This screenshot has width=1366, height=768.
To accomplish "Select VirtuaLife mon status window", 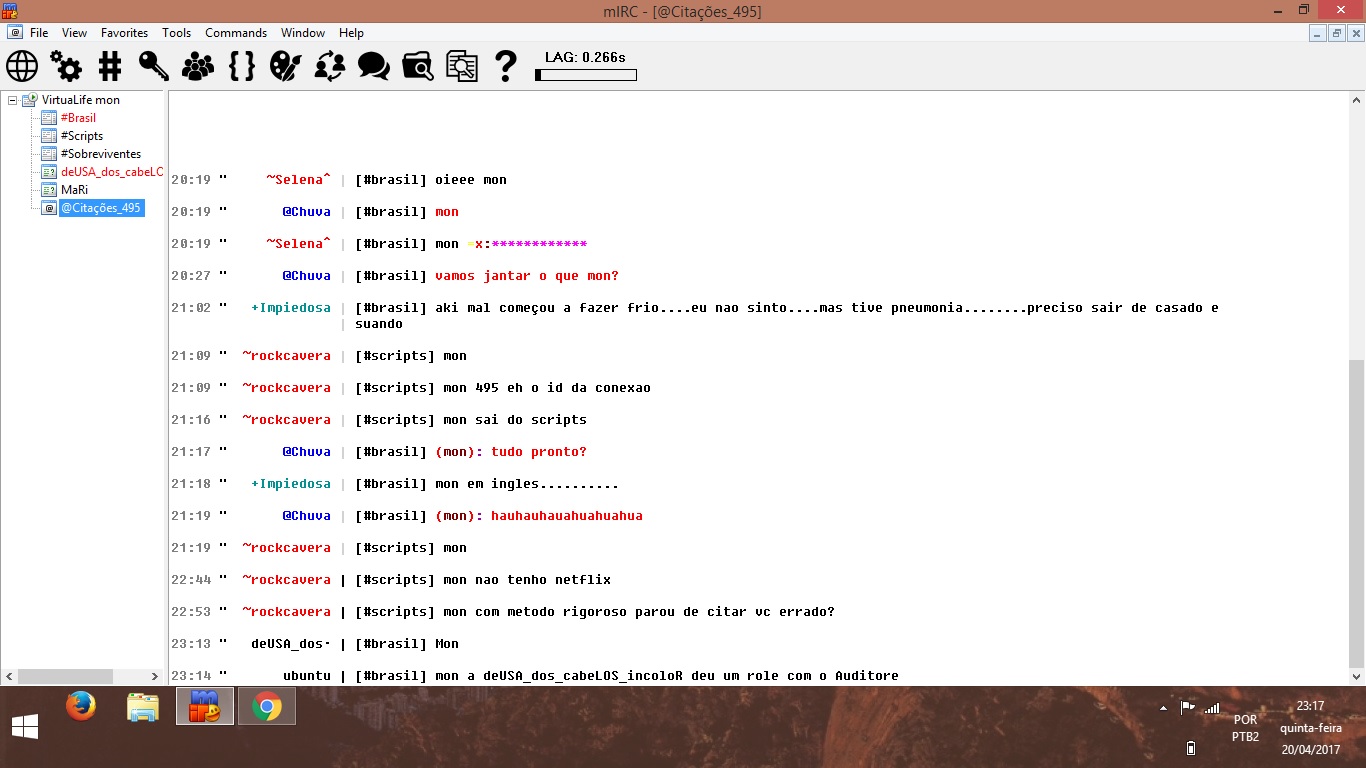I will [x=80, y=100].
